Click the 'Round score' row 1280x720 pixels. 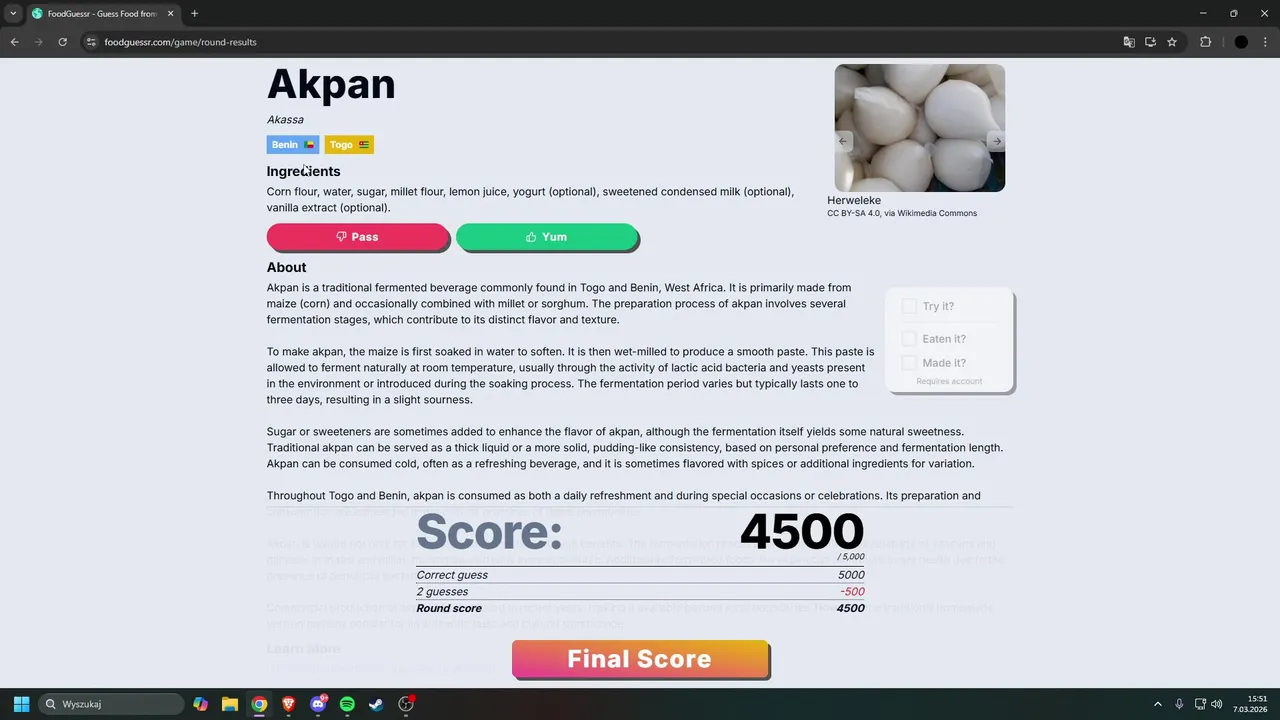pos(640,608)
